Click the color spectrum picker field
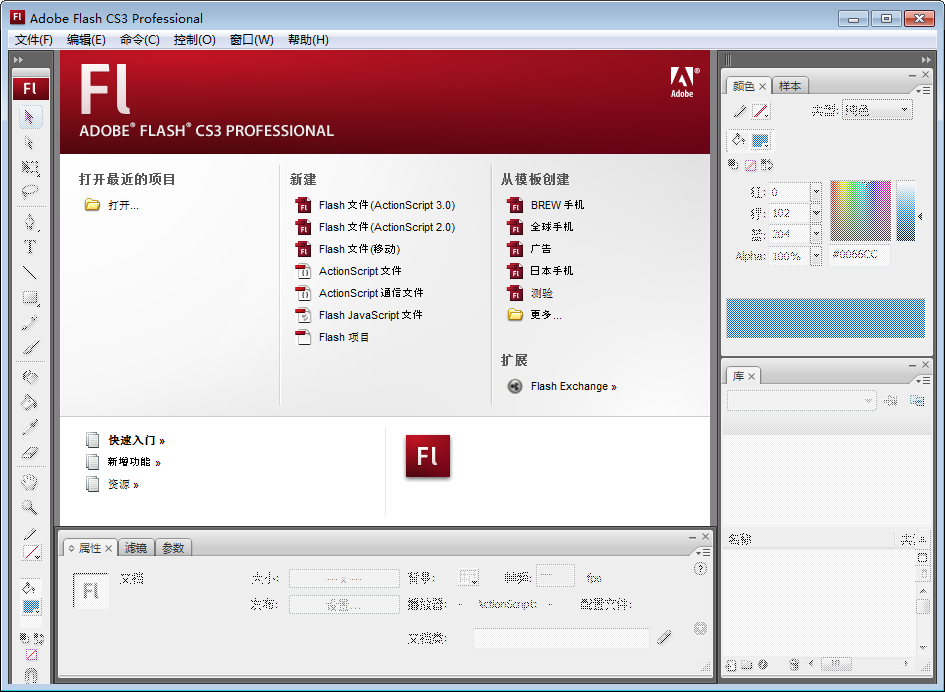Viewport: 945px width, 692px height. [x=860, y=210]
